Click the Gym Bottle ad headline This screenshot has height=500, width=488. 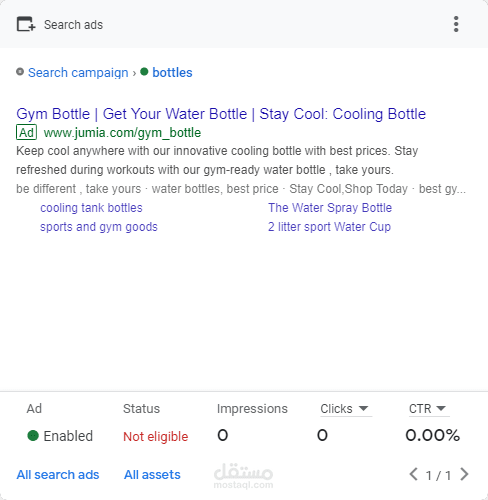point(221,114)
